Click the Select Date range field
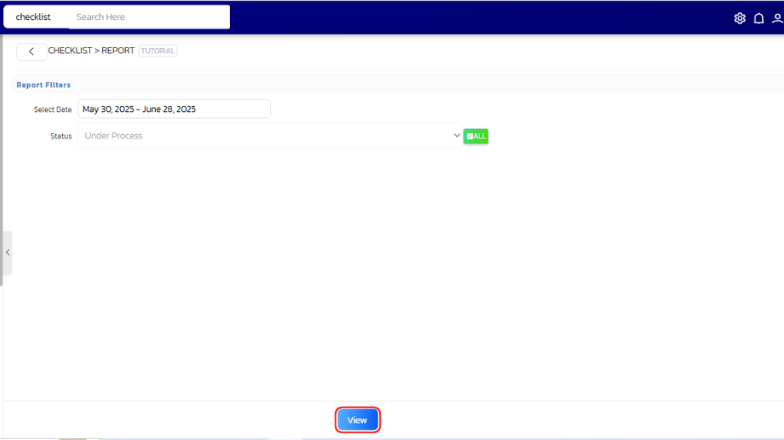Viewport: 784px width, 440px height. click(174, 109)
